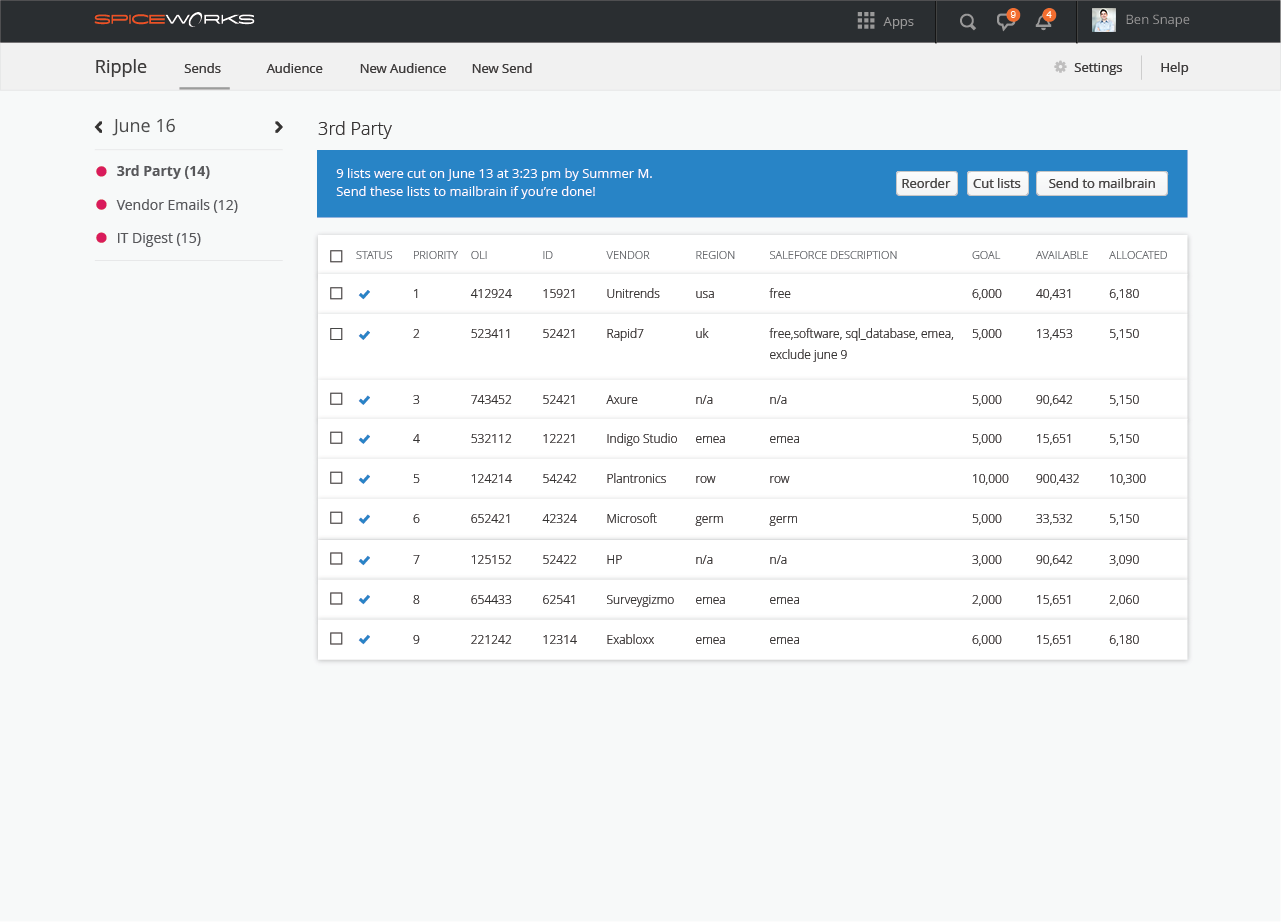This screenshot has height=922, width=1281.
Task: Sort by the AVAILABLE column header
Action: [1062, 255]
